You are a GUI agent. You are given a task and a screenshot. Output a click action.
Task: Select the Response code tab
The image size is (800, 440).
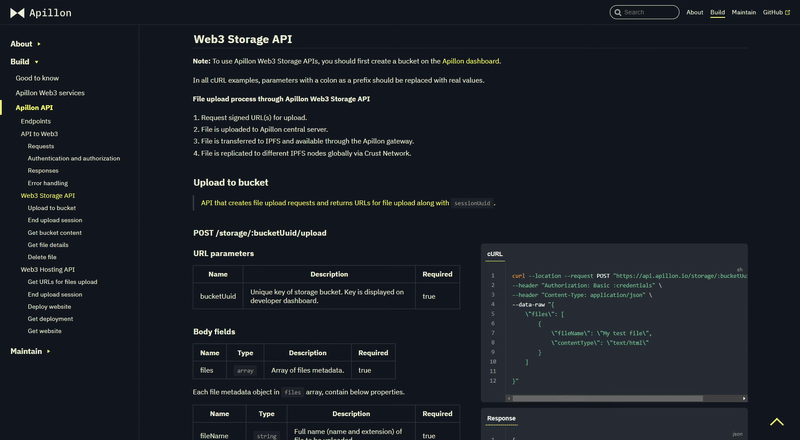click(x=501, y=418)
